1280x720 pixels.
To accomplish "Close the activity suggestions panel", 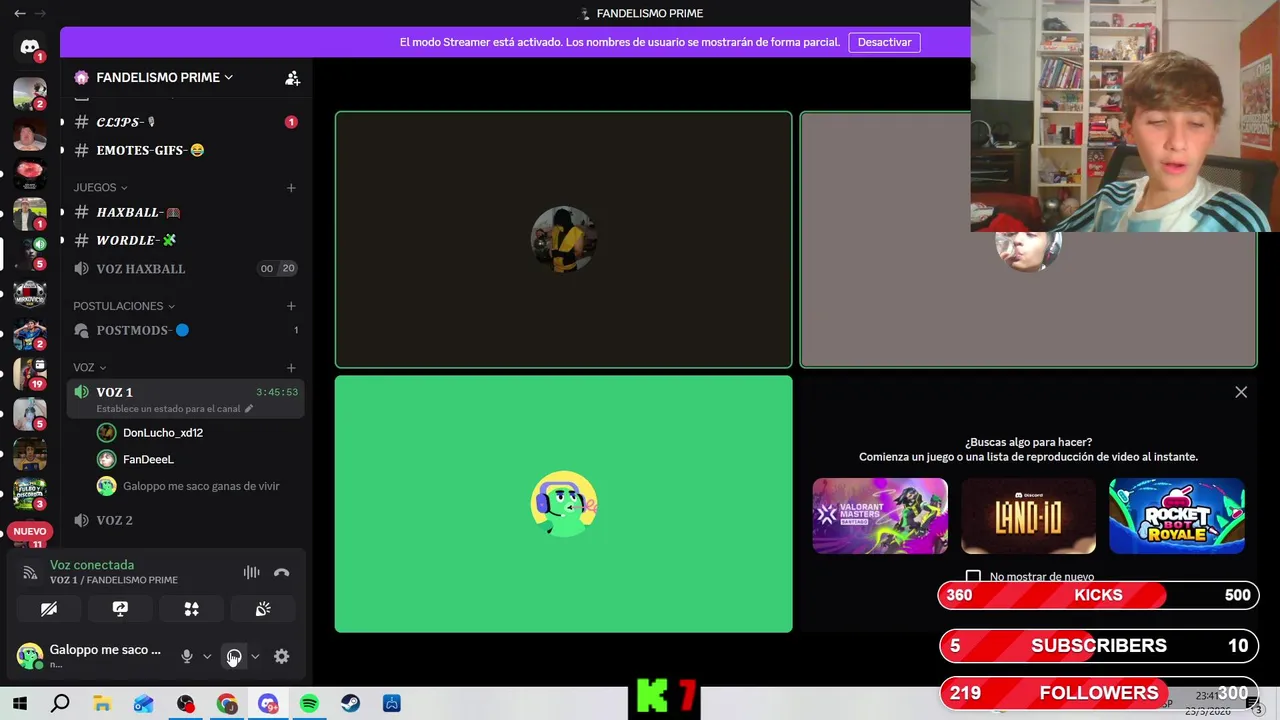I will (1241, 392).
